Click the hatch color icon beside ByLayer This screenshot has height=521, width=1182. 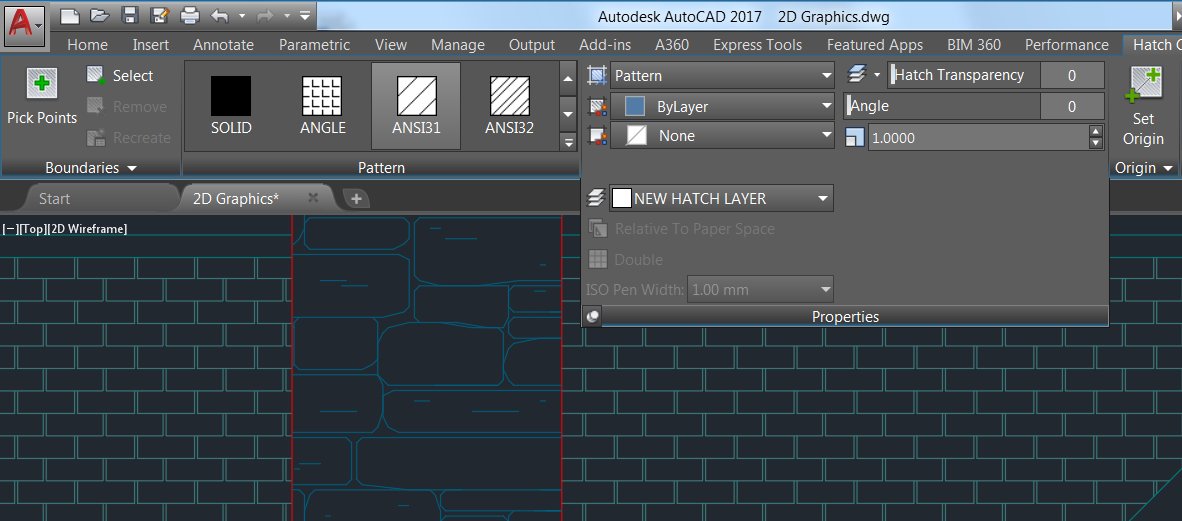click(597, 106)
